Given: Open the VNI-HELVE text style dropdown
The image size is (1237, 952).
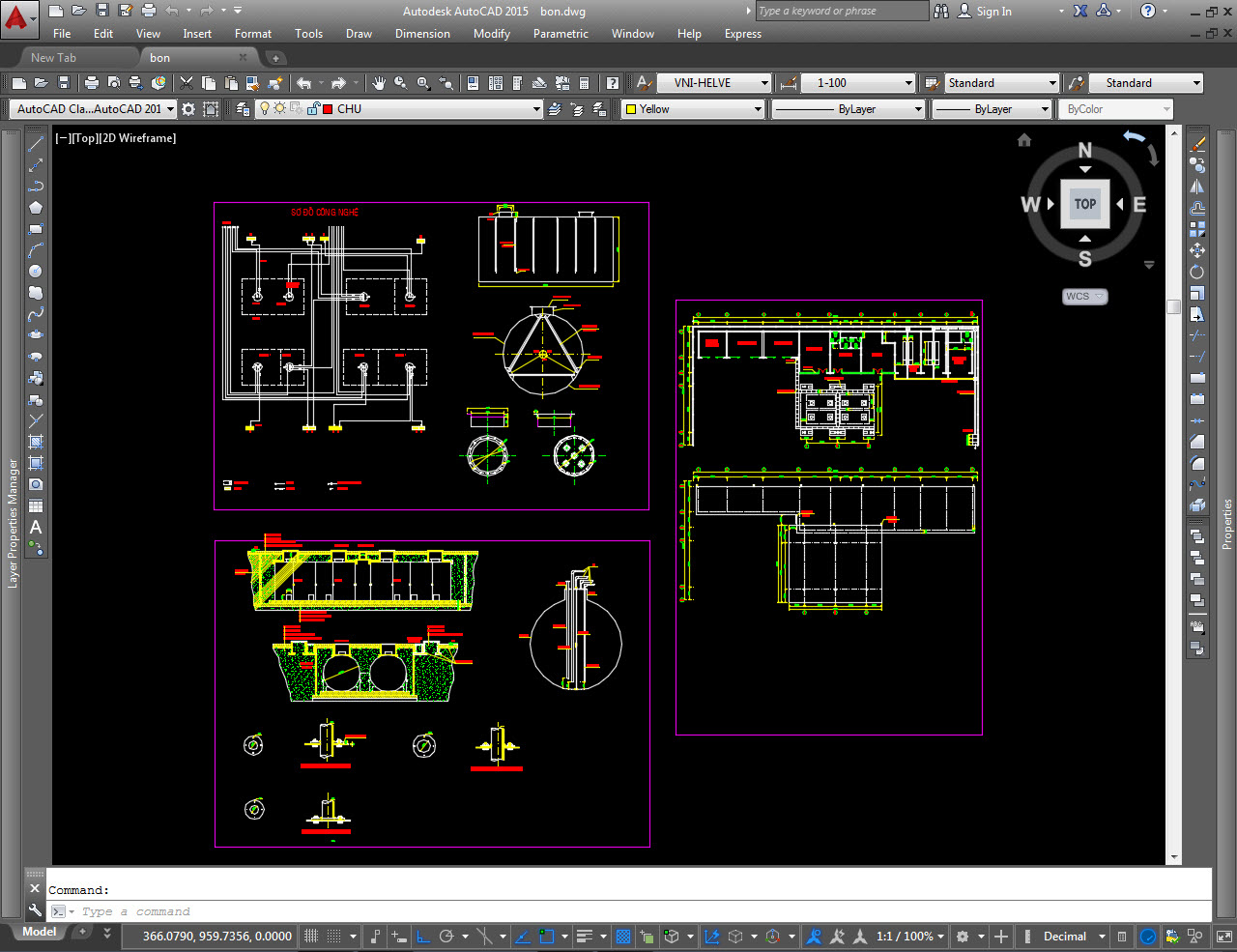Looking at the screenshot, I should tap(714, 83).
